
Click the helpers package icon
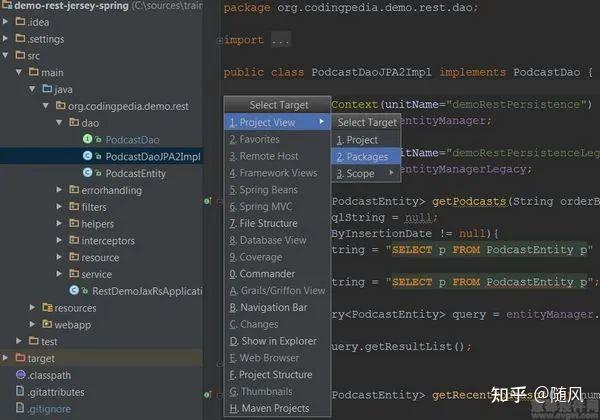tap(74, 223)
